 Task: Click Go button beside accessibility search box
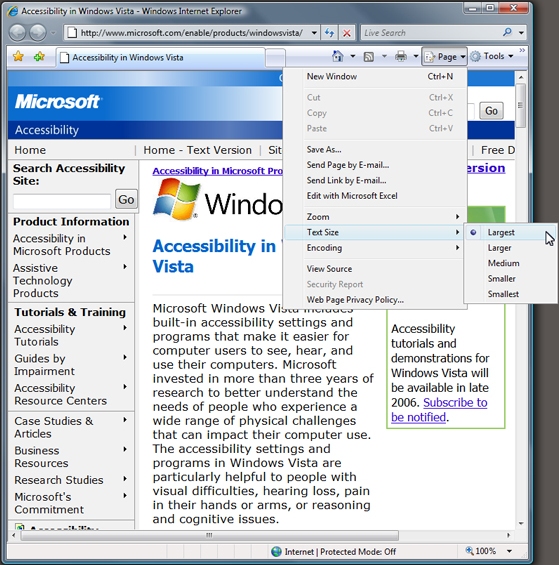point(126,199)
